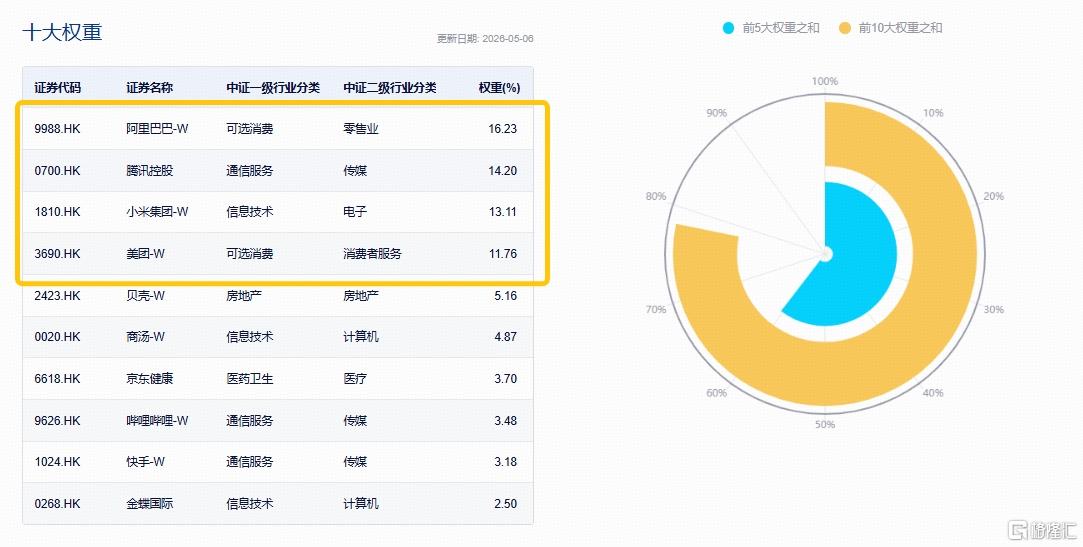Screen dimensions: 1083x547
Task: Click the 消费者服务 industry cell
Action: [372, 253]
